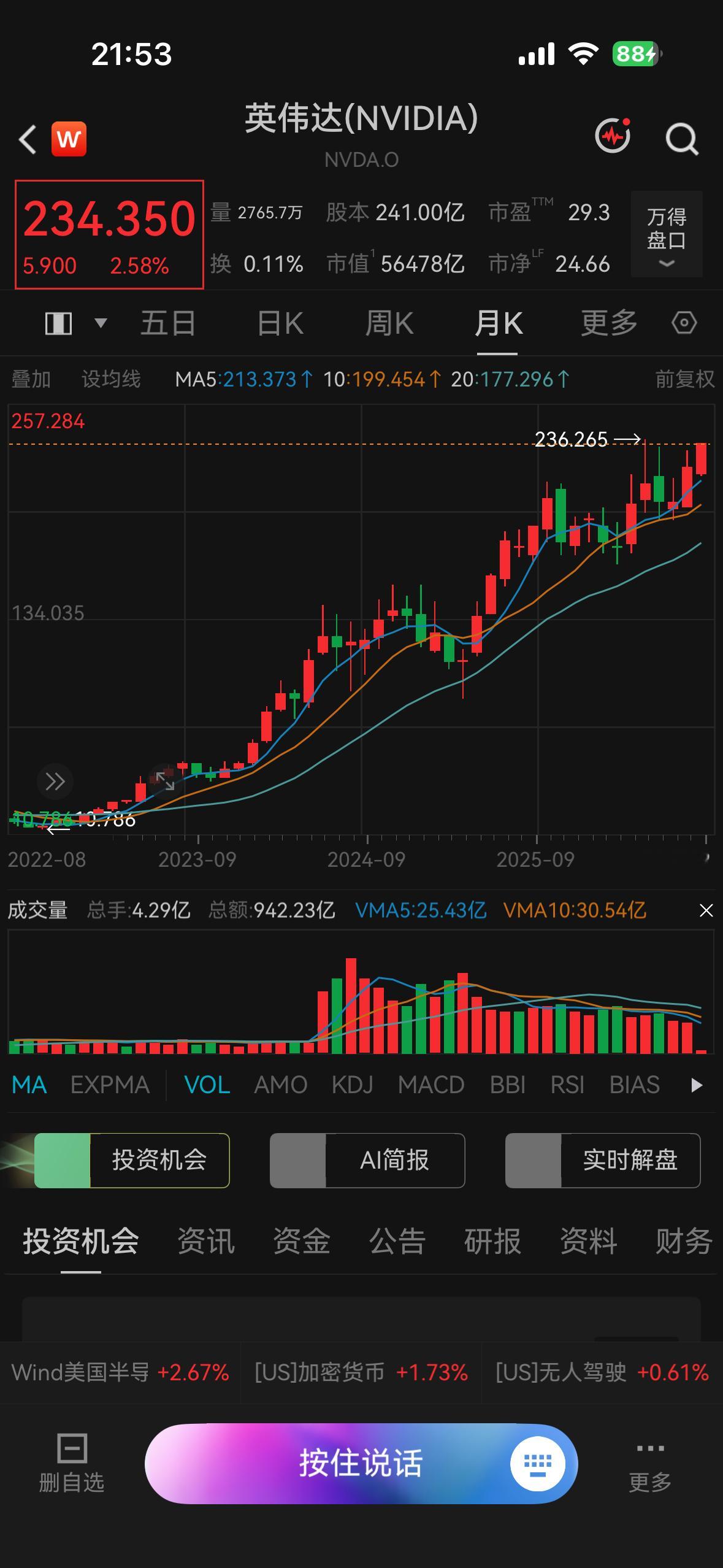This screenshot has height=1568, width=723.
Task: Tap the search magnifier icon
Action: [682, 139]
